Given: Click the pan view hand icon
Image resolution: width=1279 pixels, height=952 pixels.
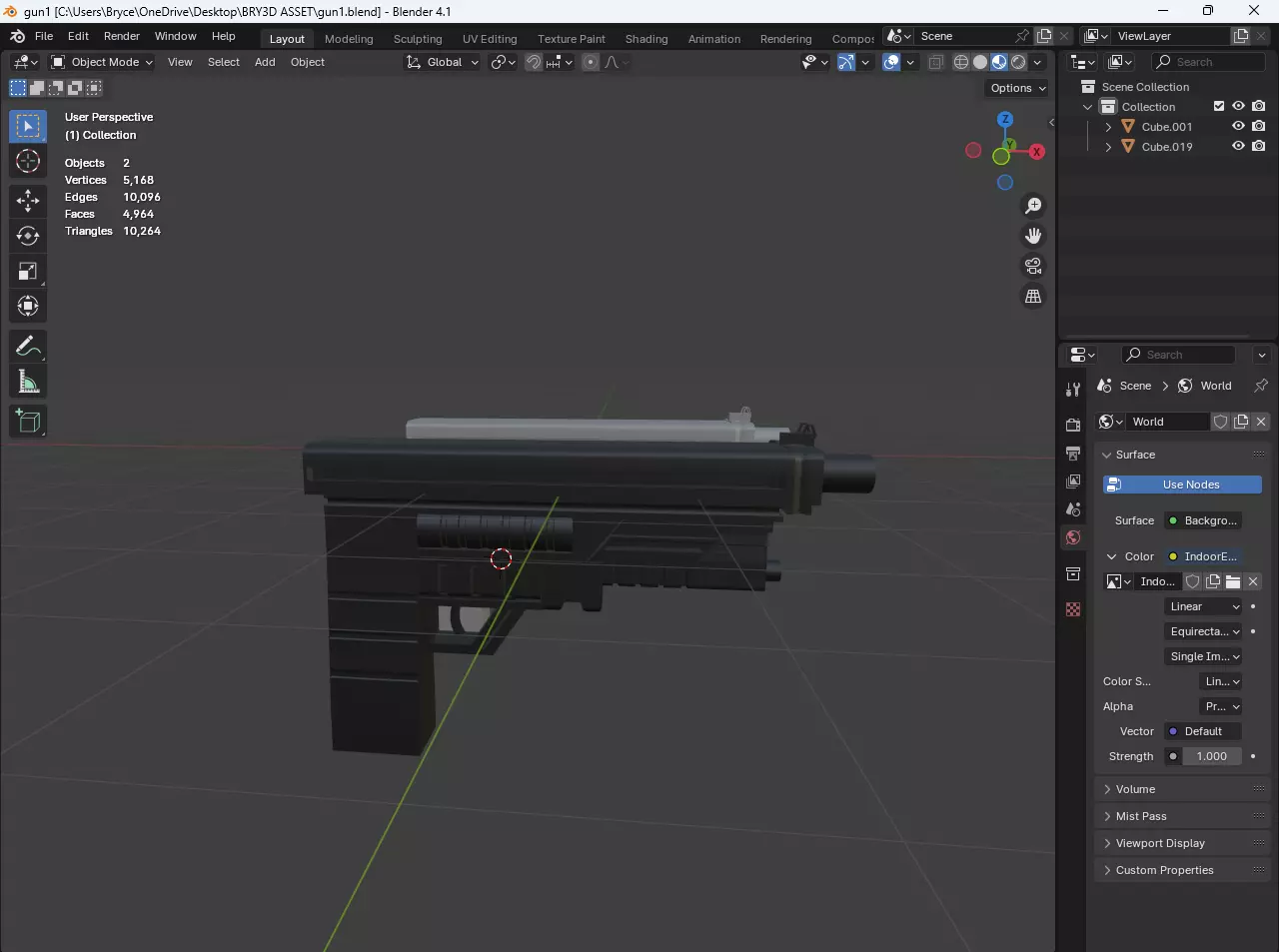Looking at the screenshot, I should coord(1033,236).
